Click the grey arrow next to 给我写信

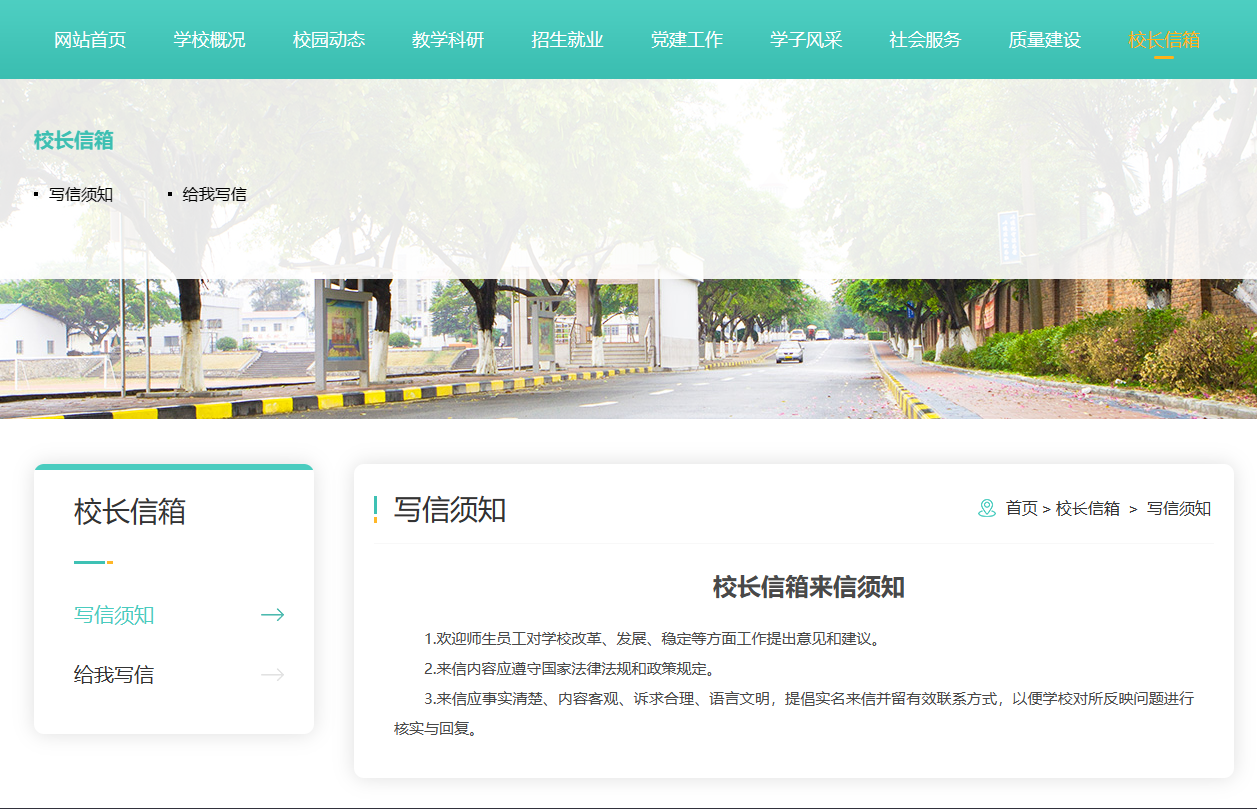pos(272,675)
